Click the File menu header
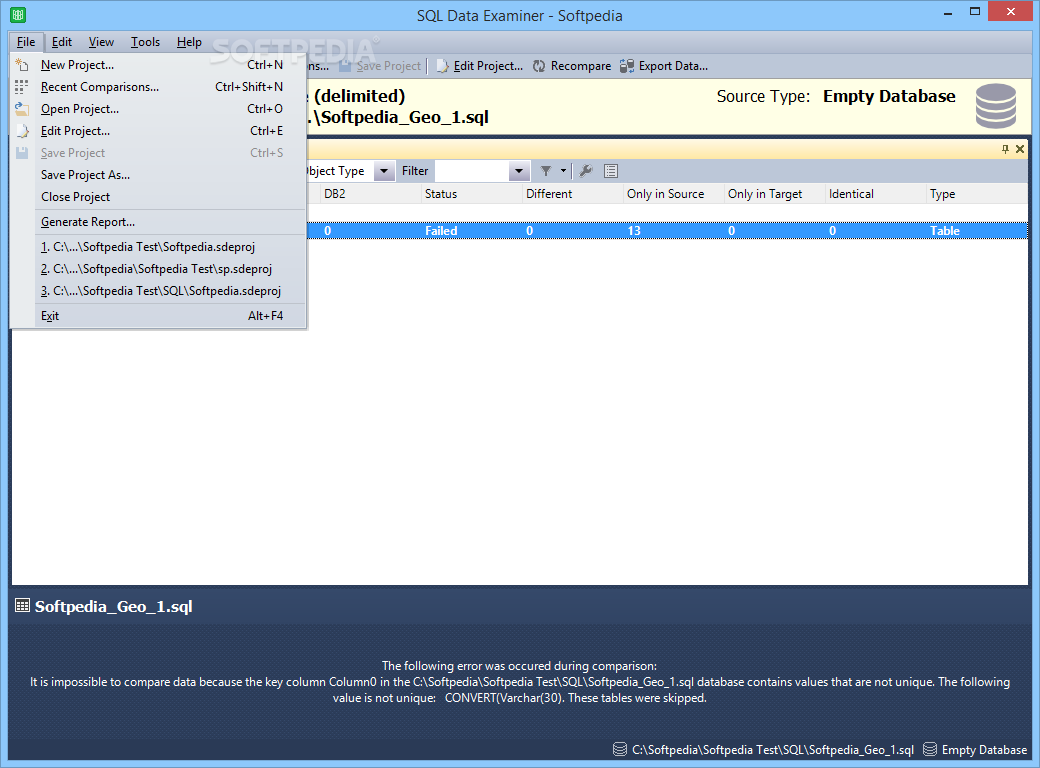Image resolution: width=1040 pixels, height=768 pixels. [26, 42]
